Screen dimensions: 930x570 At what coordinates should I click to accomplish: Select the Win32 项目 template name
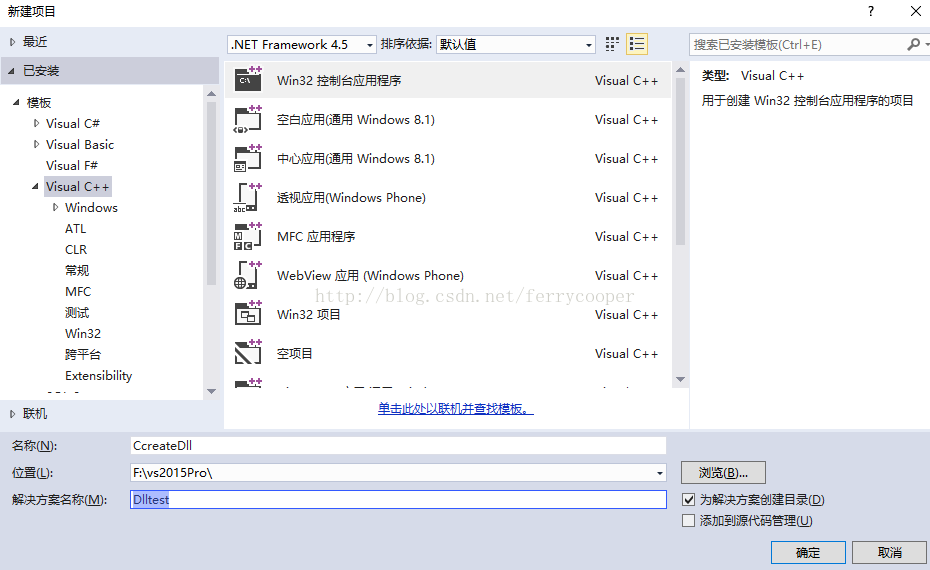point(308,314)
